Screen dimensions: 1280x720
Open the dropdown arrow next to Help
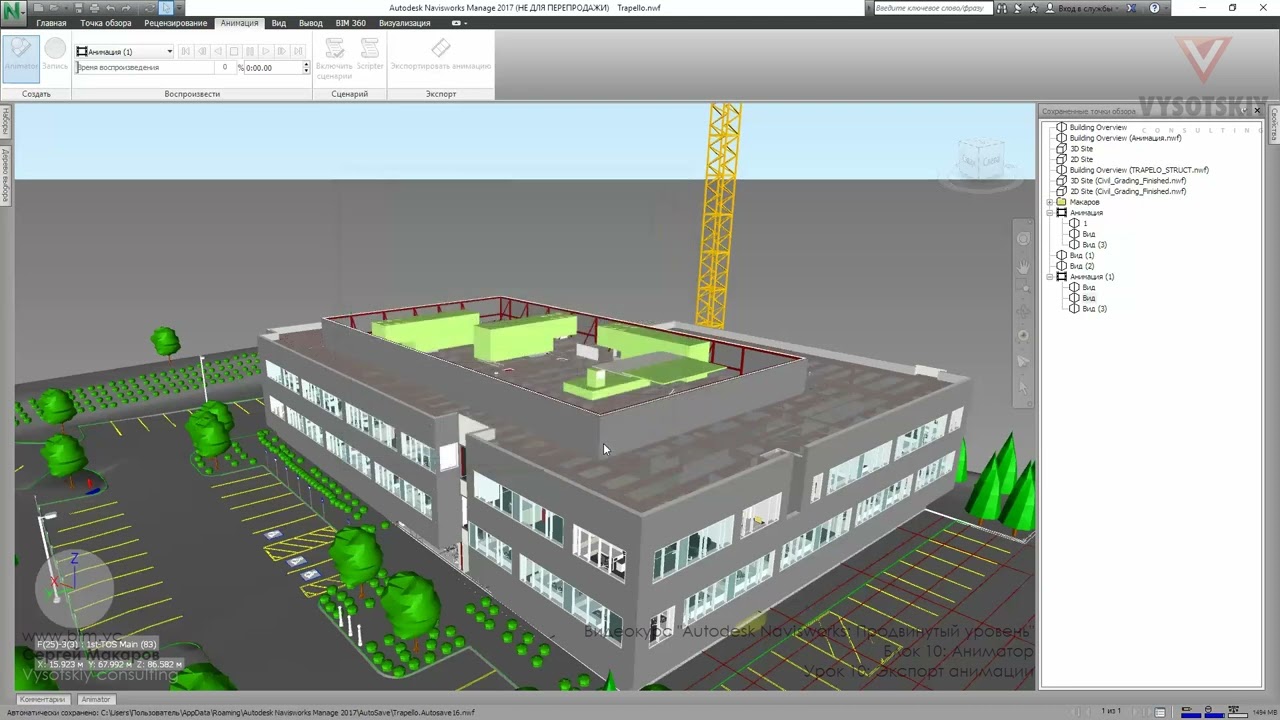pos(1168,8)
